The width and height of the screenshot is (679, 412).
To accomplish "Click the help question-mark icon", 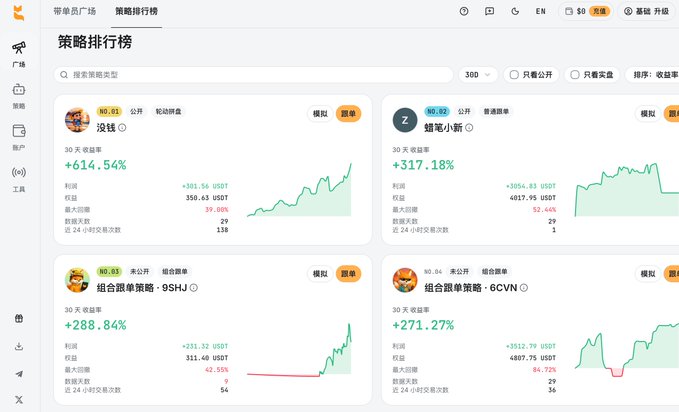I will click(x=464, y=12).
